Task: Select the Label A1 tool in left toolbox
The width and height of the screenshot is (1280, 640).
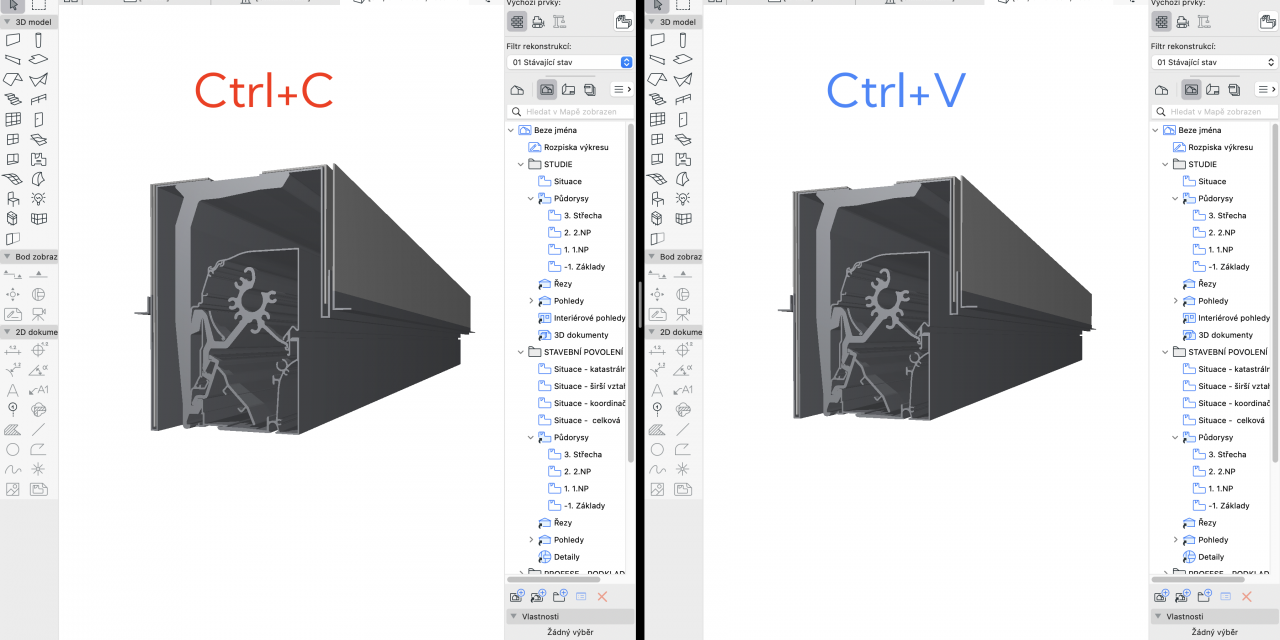Action: [x=39, y=390]
